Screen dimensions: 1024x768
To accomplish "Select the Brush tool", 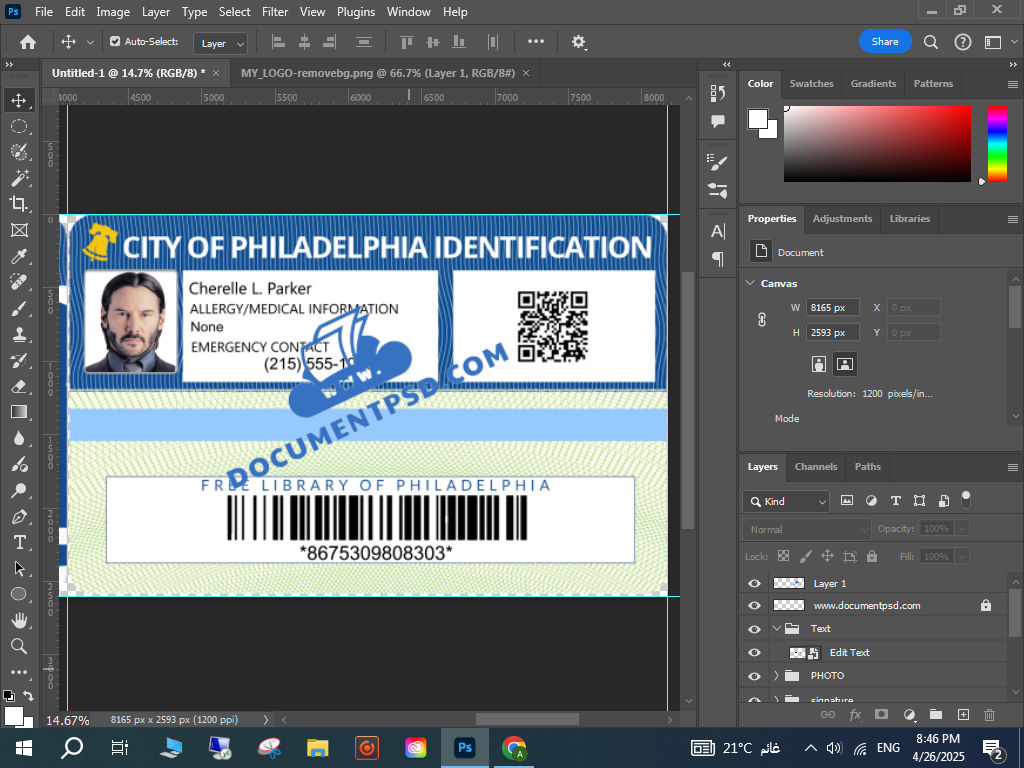I will pyautogui.click(x=19, y=308).
